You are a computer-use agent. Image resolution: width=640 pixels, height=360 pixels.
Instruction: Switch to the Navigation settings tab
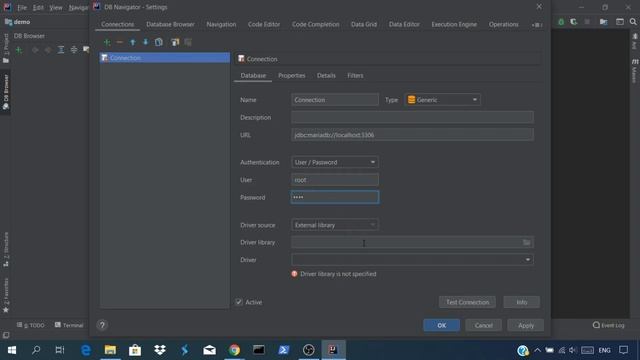point(221,24)
